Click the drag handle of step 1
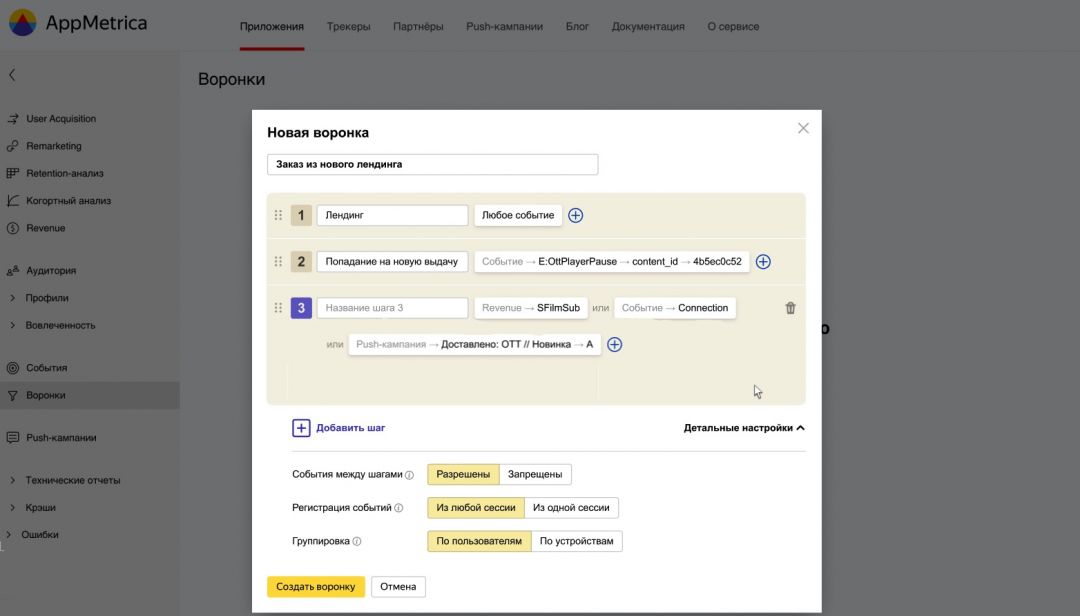Image resolution: width=1080 pixels, height=616 pixels. (278, 214)
